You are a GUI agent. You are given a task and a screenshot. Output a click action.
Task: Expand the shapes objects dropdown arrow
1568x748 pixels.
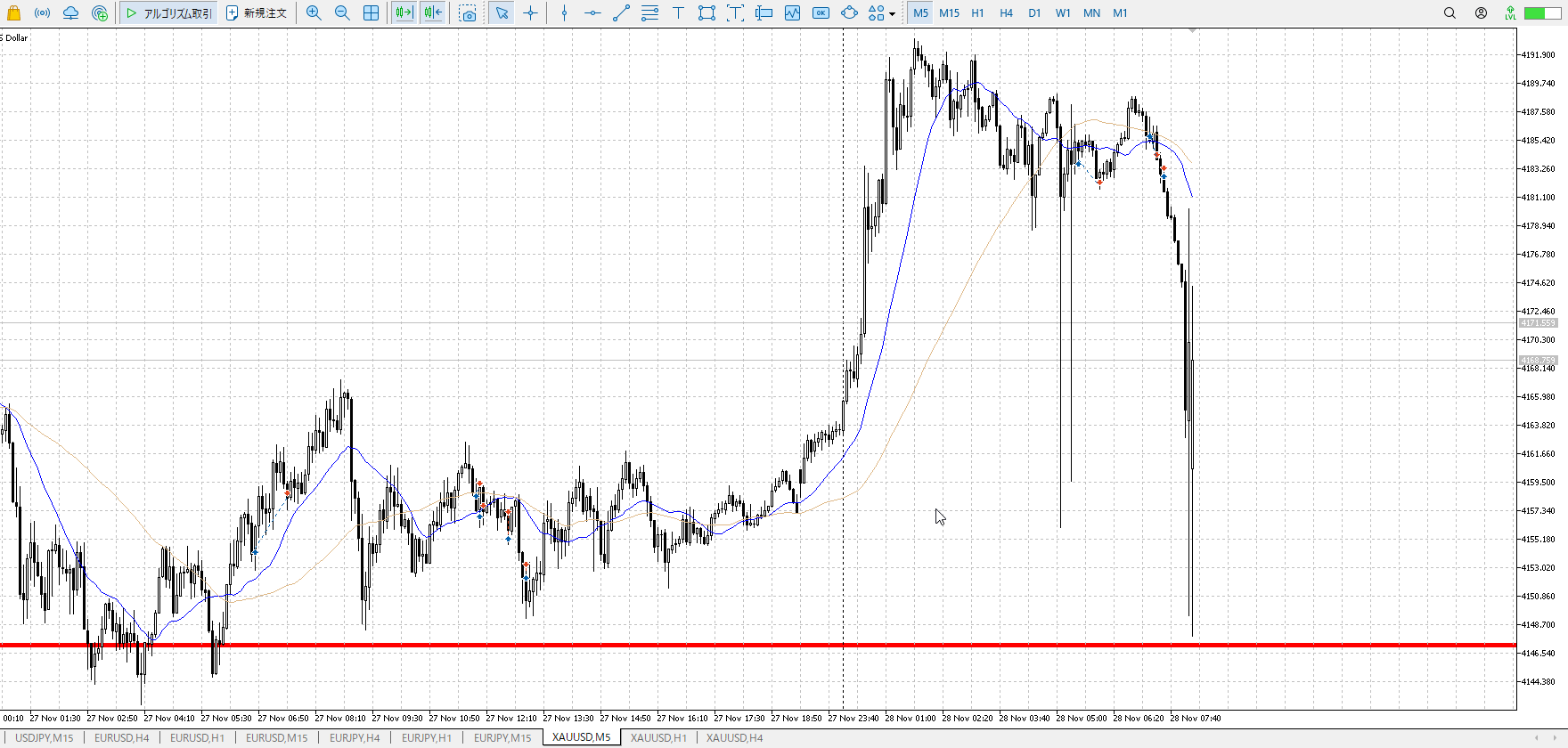pyautogui.click(x=892, y=14)
